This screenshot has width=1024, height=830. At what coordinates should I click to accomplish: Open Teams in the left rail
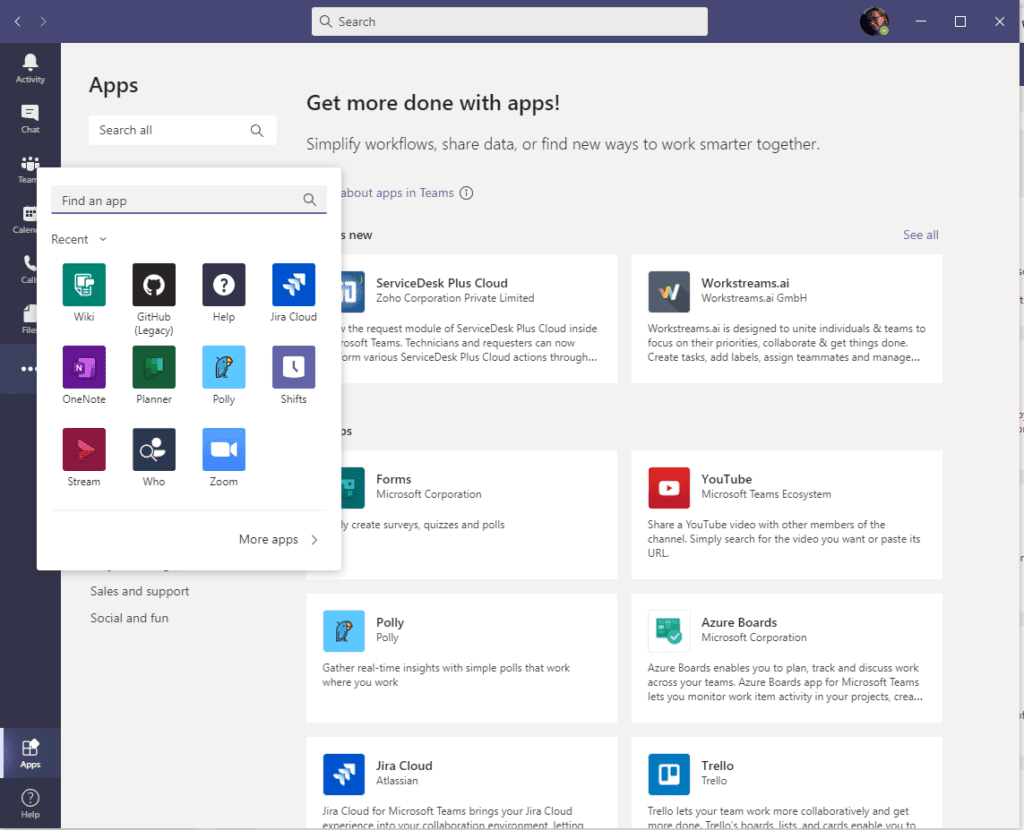coord(30,168)
